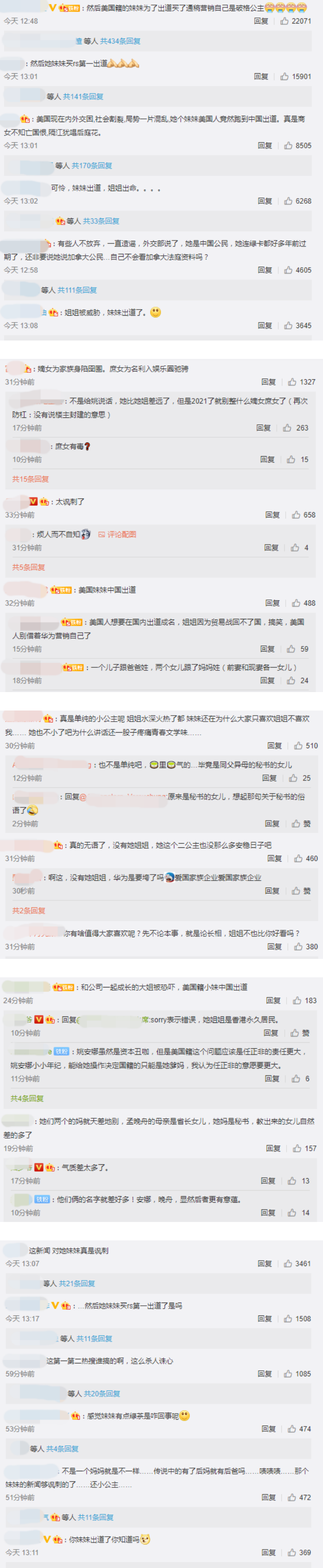Click thumbs-up on comment with 15901 likes
This screenshot has width=323, height=1568.
click(x=285, y=76)
